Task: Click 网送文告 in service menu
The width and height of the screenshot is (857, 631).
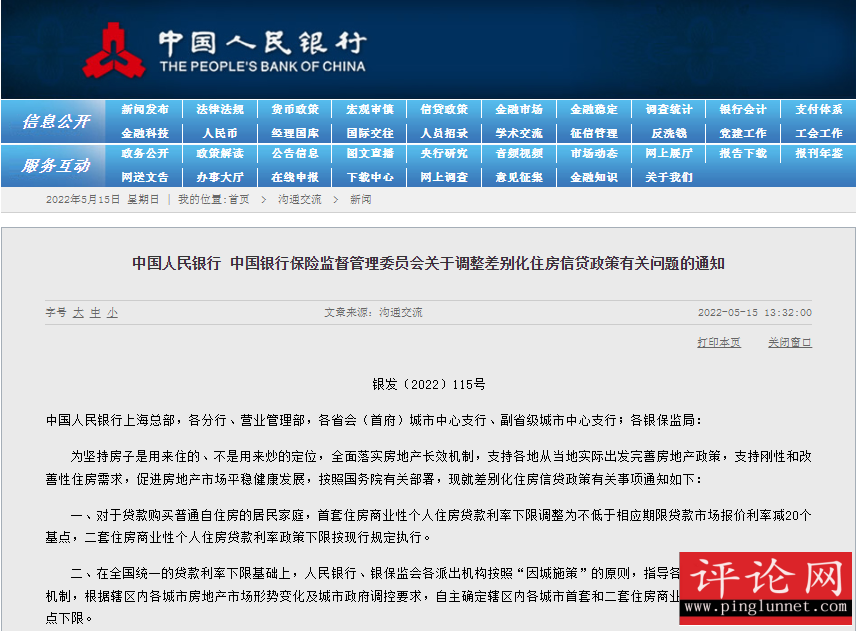Action: pyautogui.click(x=145, y=178)
